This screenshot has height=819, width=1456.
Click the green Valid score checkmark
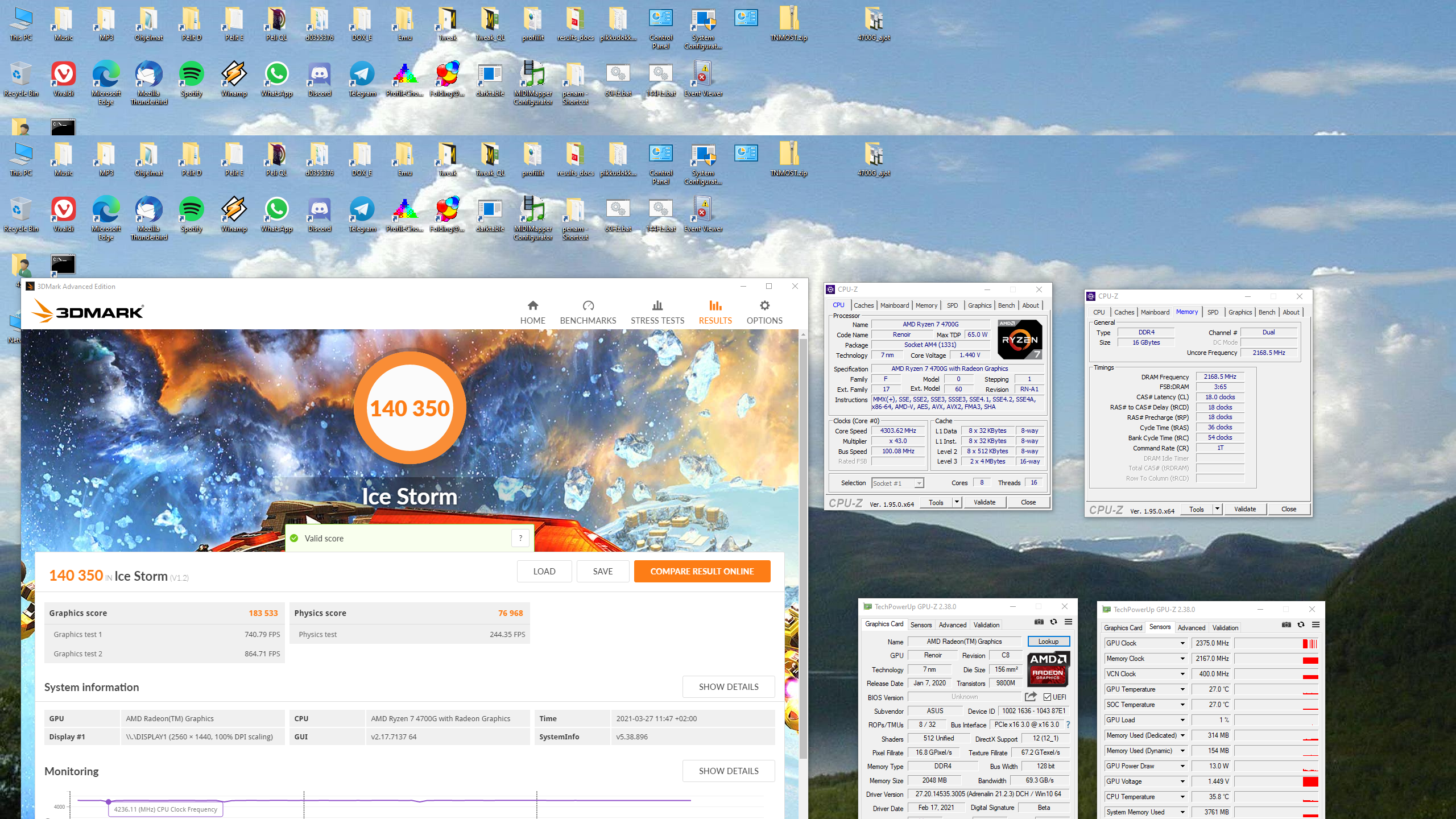[294, 538]
